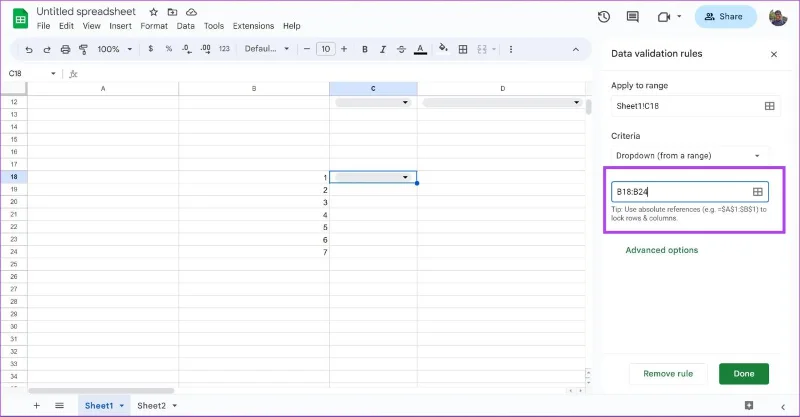Start a meeting with camera icon
800x417 pixels.
point(663,17)
